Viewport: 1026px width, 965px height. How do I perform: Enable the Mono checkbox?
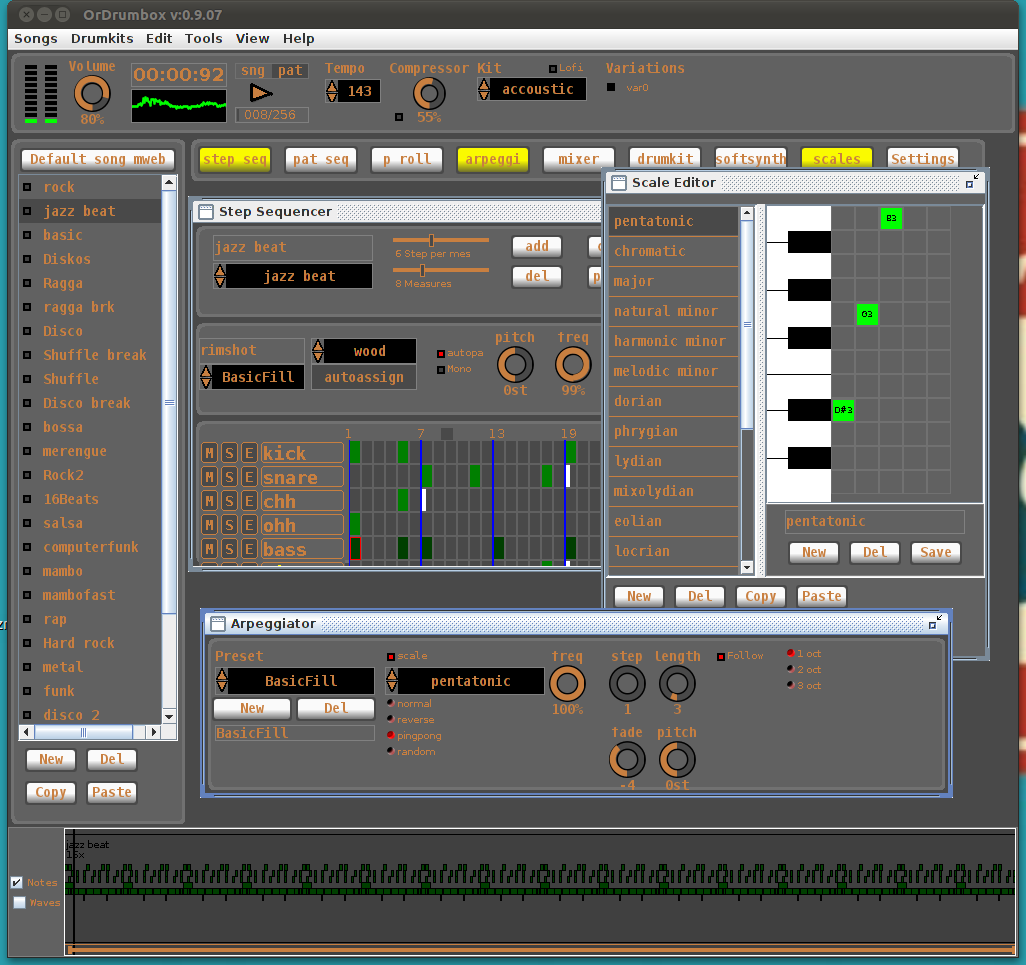click(x=441, y=370)
